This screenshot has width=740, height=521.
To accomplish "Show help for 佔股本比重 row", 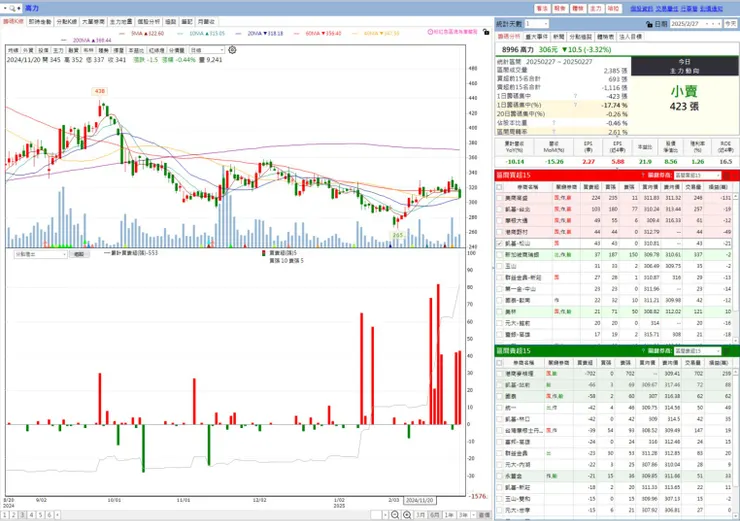I will 554,123.
